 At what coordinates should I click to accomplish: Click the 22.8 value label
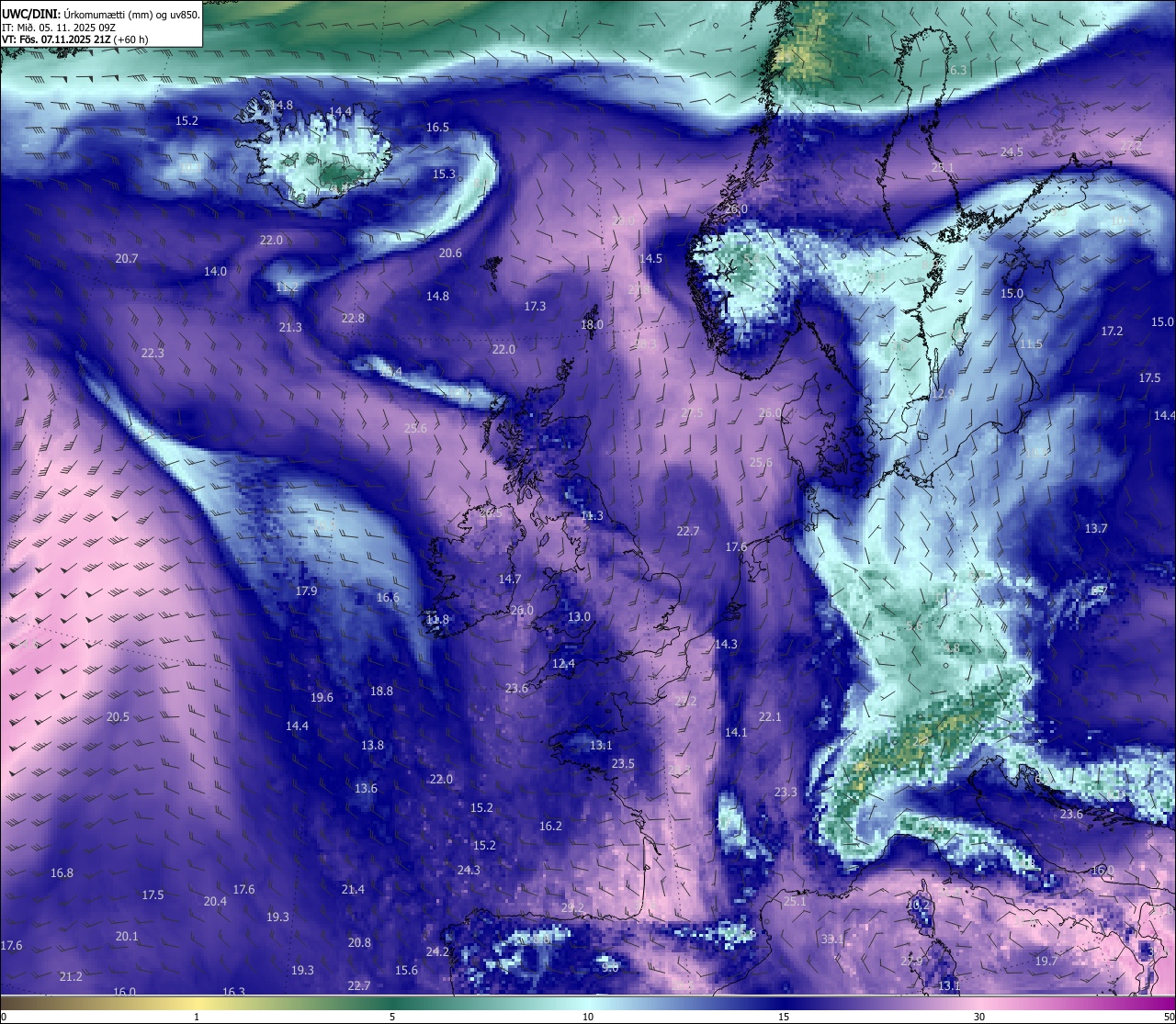point(353,319)
